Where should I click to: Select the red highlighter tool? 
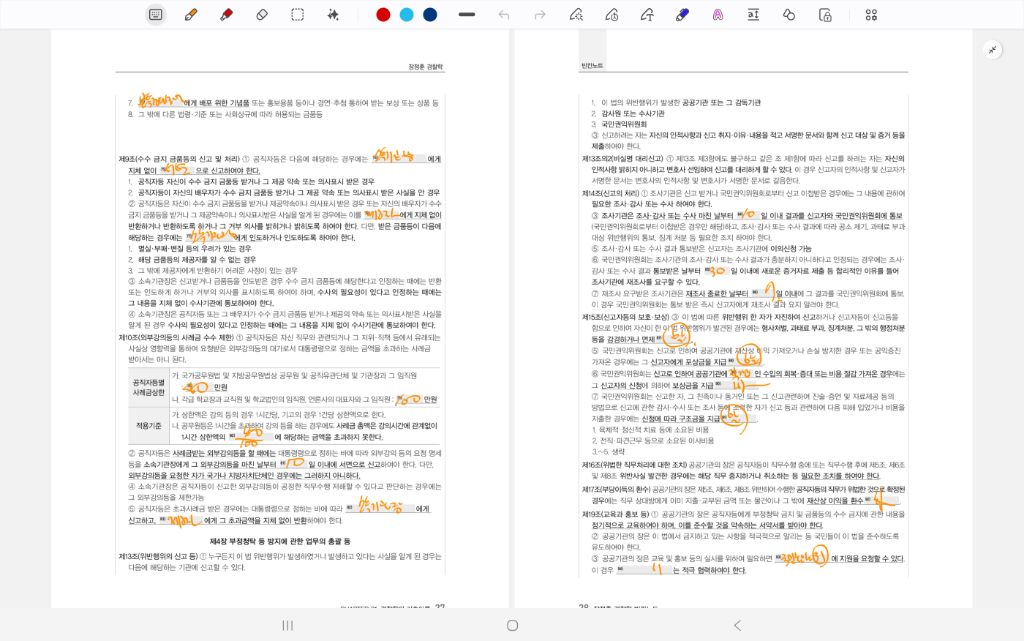pos(226,14)
